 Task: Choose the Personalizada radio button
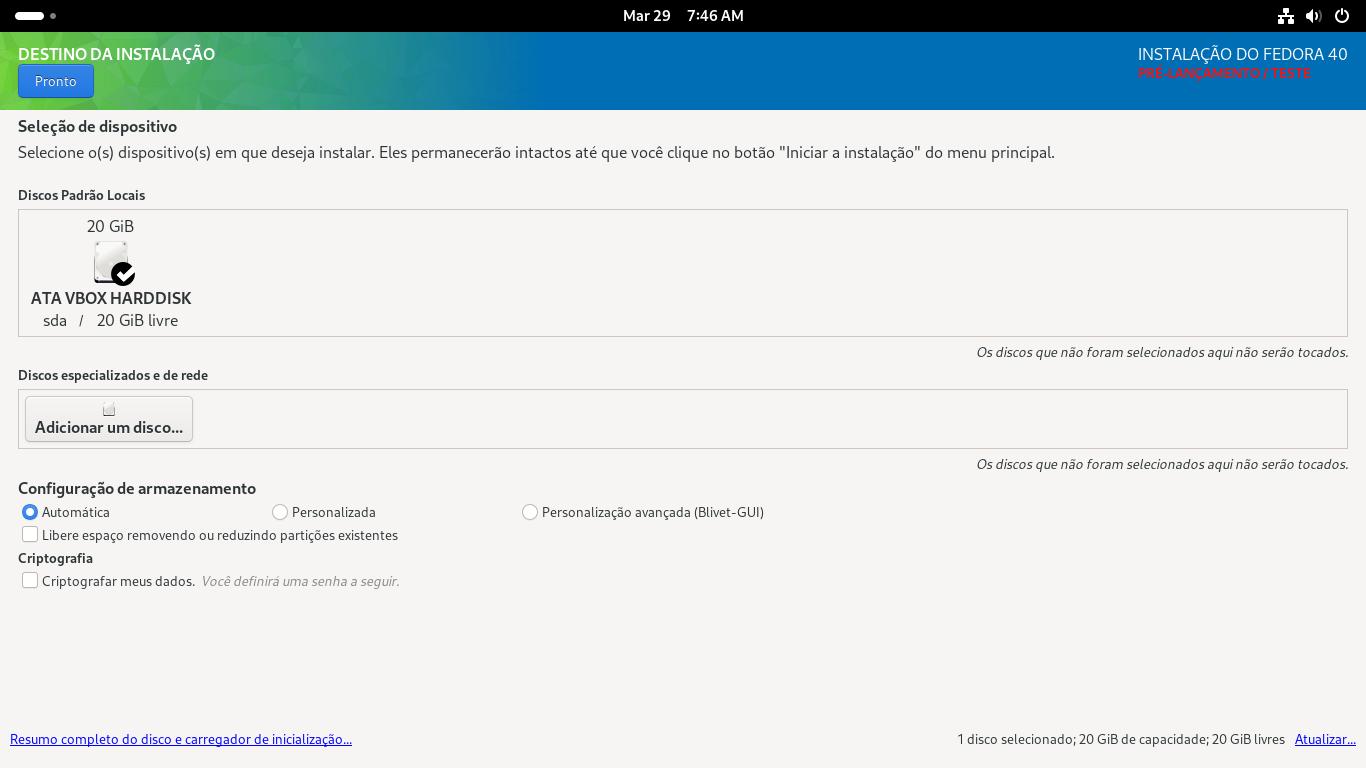[280, 512]
